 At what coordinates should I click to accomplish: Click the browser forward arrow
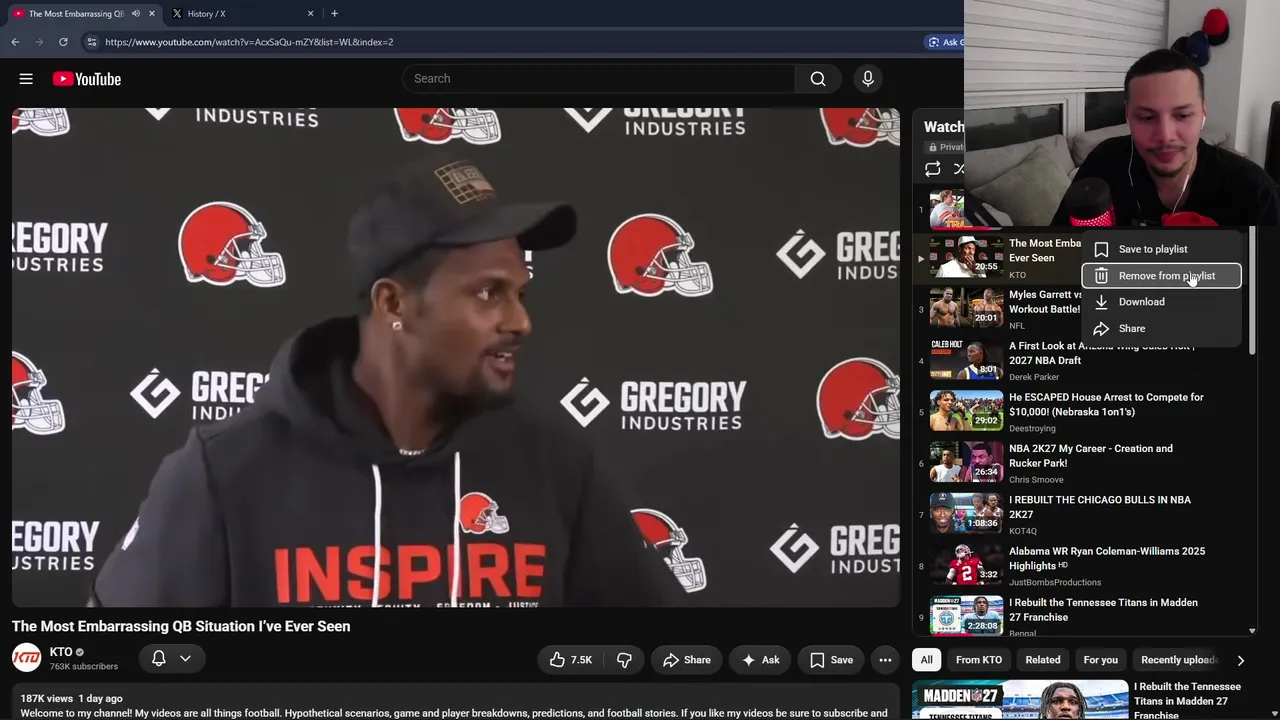[39, 42]
